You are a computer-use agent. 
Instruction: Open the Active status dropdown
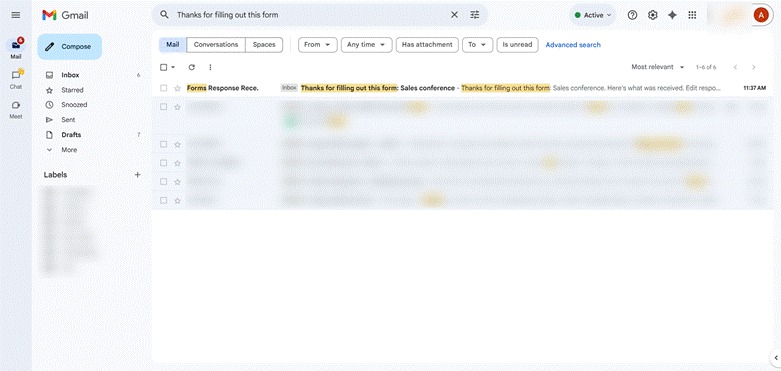[x=592, y=15]
